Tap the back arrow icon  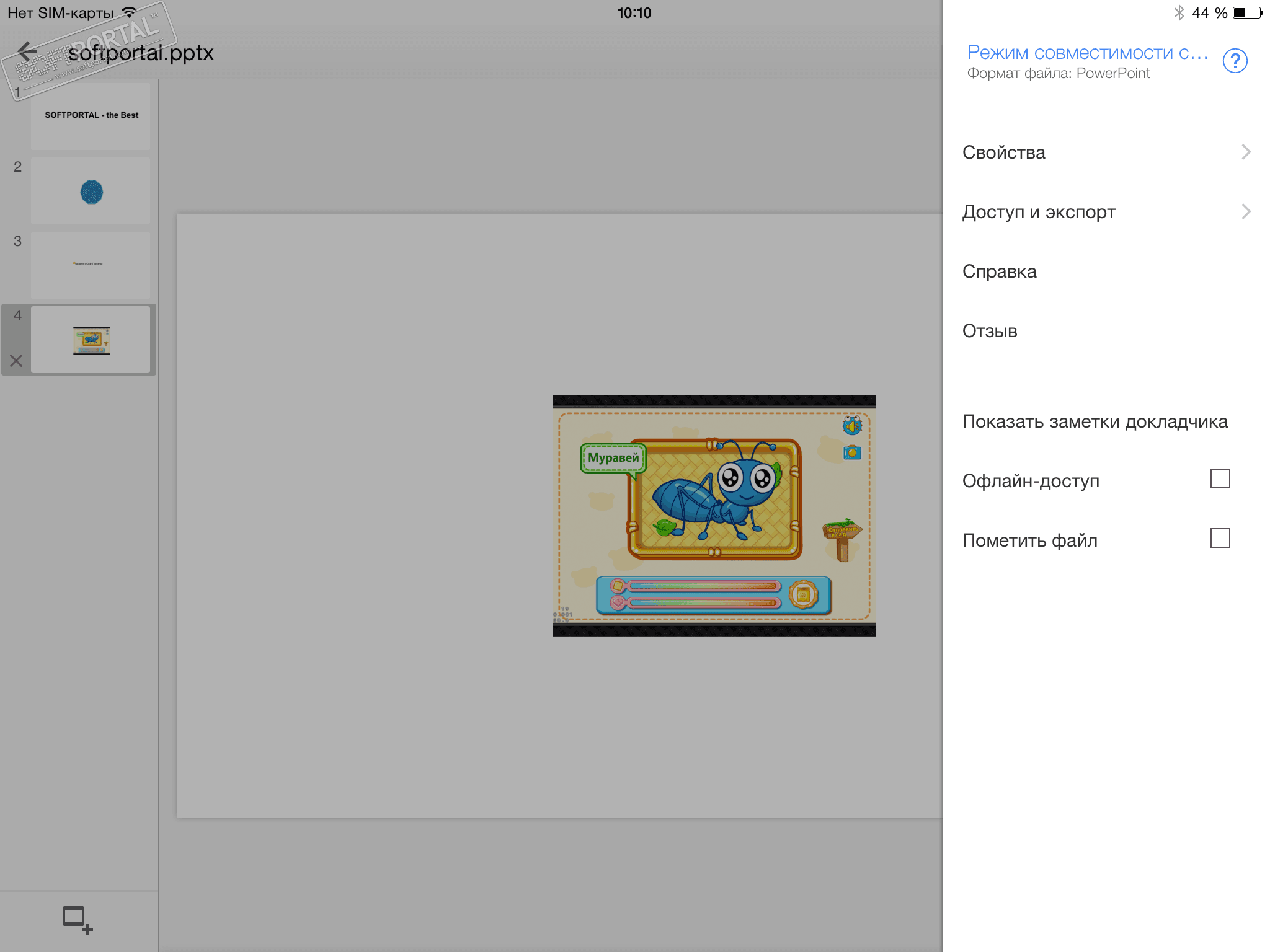[x=27, y=52]
